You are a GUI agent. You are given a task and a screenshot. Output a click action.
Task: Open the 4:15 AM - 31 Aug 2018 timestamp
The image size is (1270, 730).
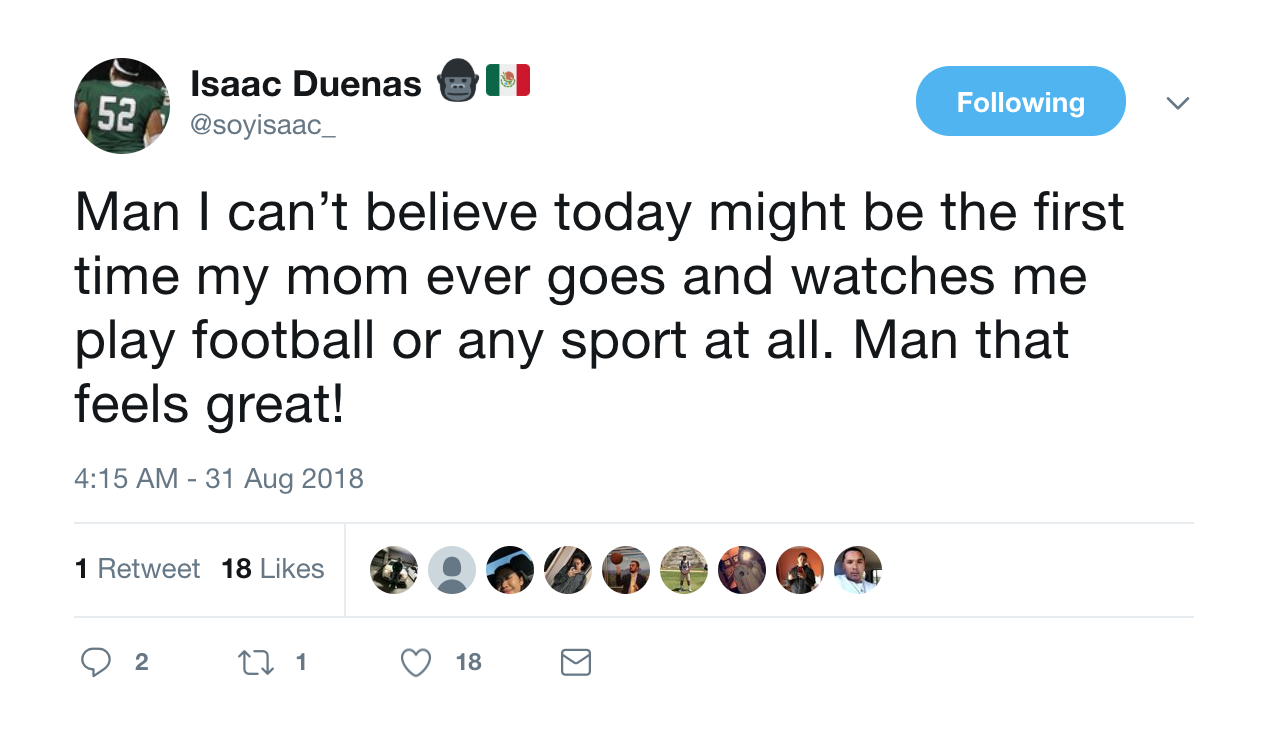pyautogui.click(x=219, y=478)
